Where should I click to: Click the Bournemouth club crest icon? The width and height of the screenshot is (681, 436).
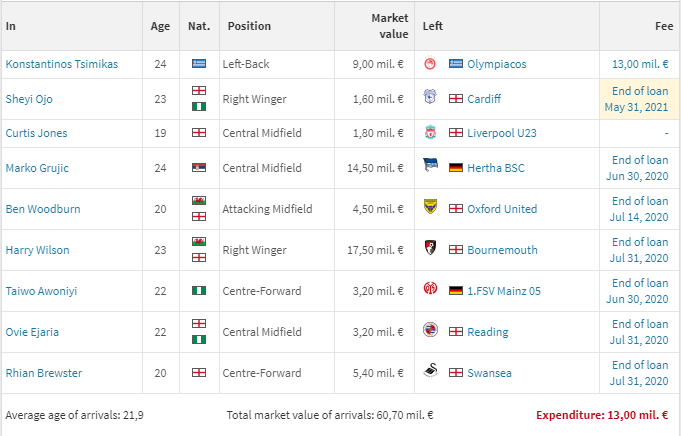[x=430, y=250]
